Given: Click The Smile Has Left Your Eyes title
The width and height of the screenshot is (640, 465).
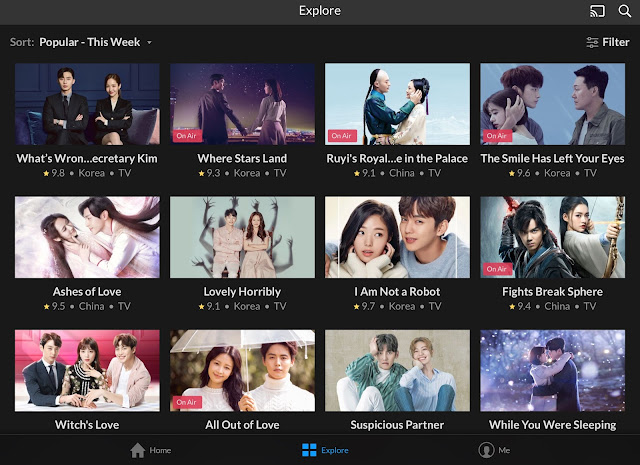Looking at the screenshot, I should click(552, 158).
